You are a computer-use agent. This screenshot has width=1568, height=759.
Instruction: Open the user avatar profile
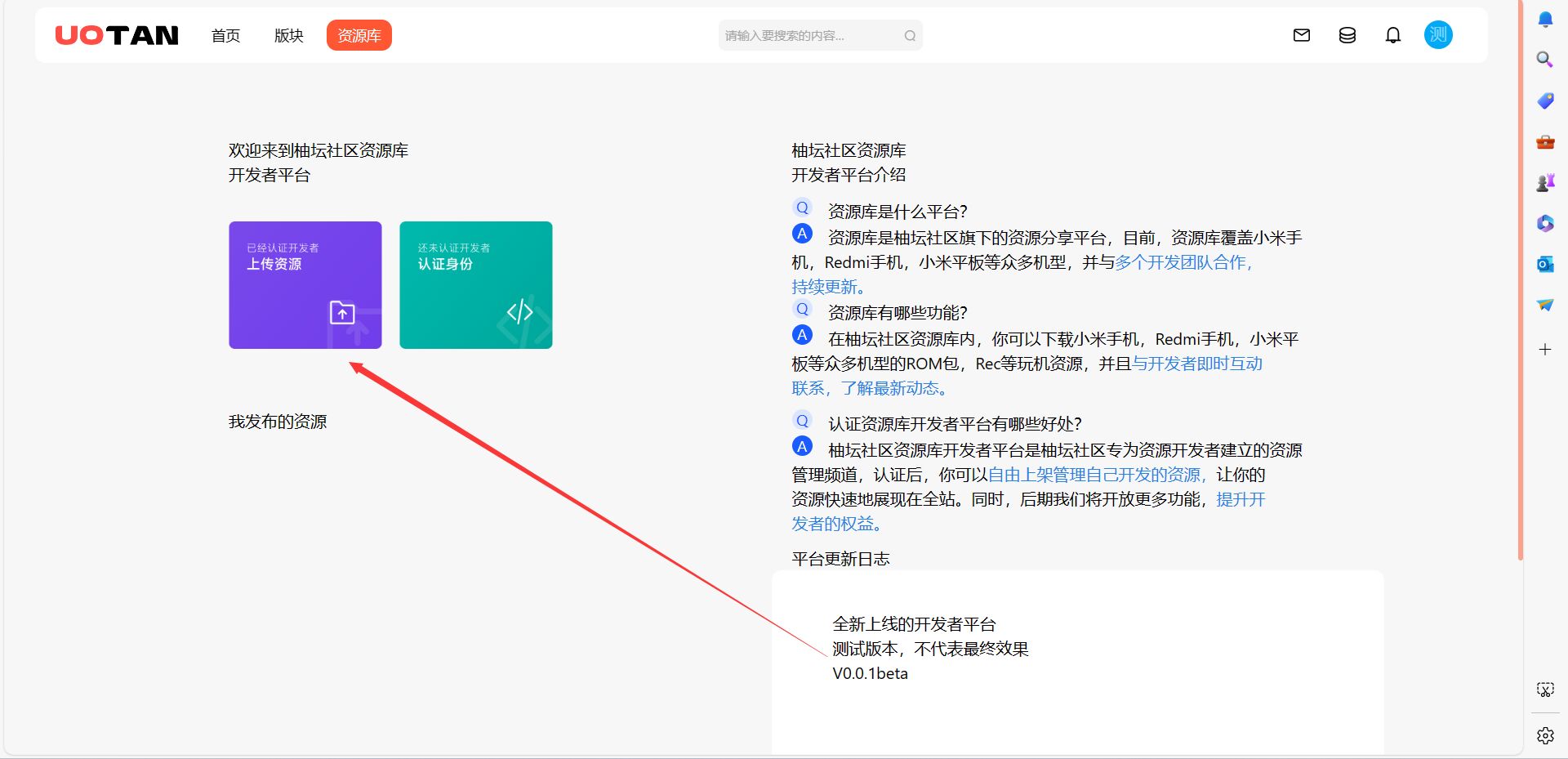tap(1438, 35)
